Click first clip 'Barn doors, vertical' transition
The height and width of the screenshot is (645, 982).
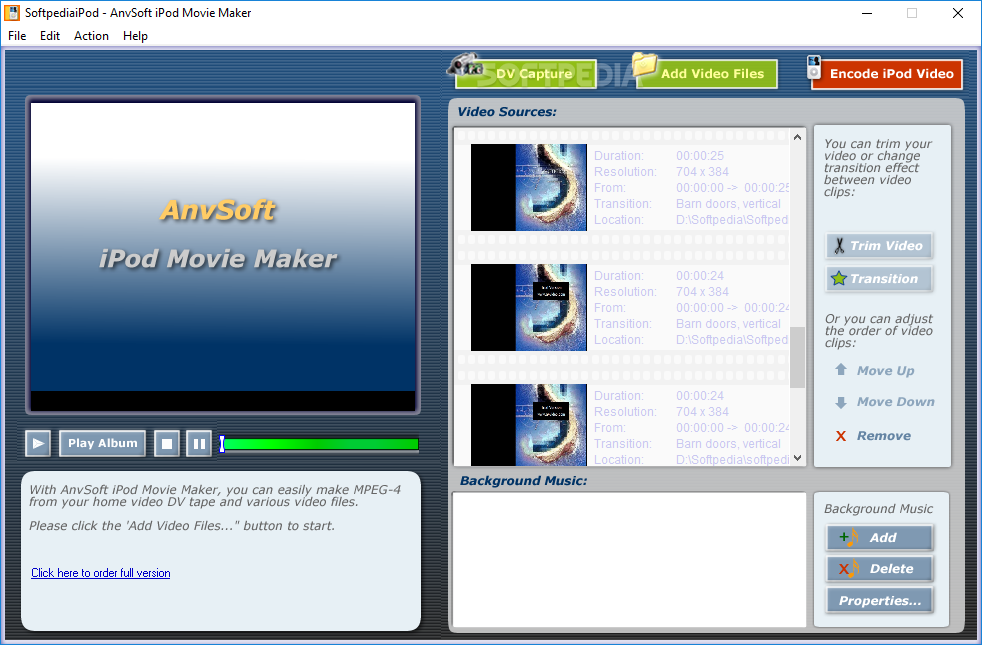click(x=728, y=204)
